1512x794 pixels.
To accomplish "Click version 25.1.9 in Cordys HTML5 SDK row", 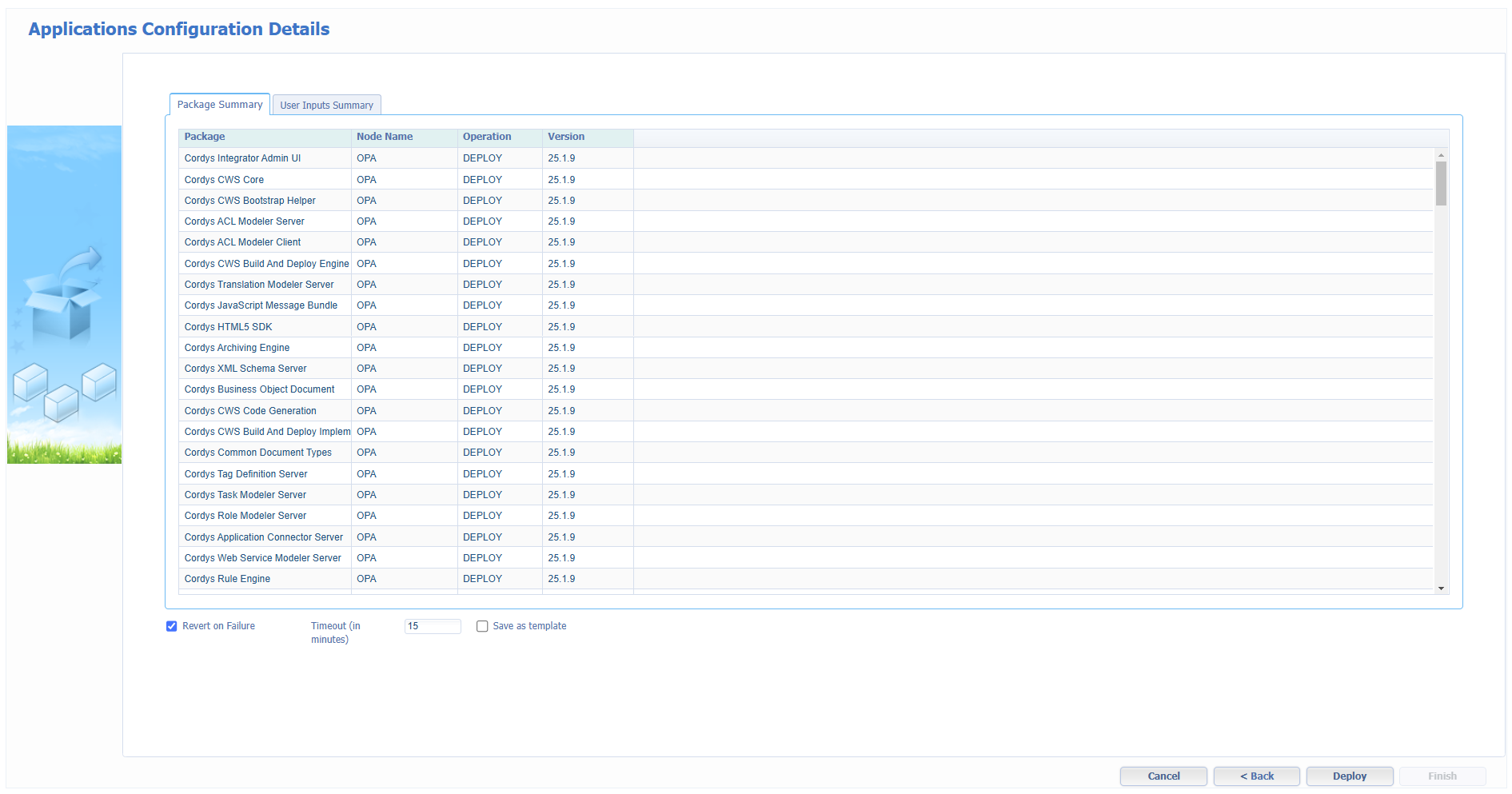I will point(561,327).
